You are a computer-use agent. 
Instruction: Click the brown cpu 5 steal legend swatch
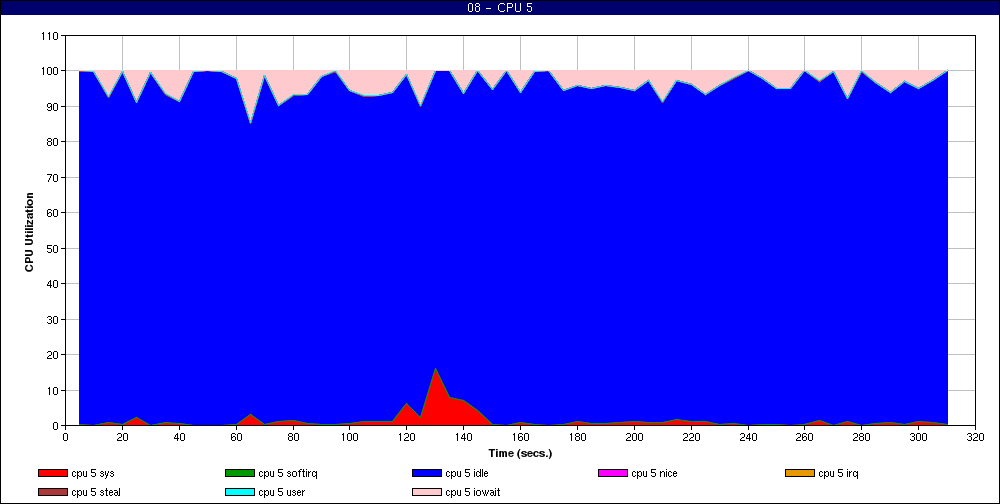point(52,493)
